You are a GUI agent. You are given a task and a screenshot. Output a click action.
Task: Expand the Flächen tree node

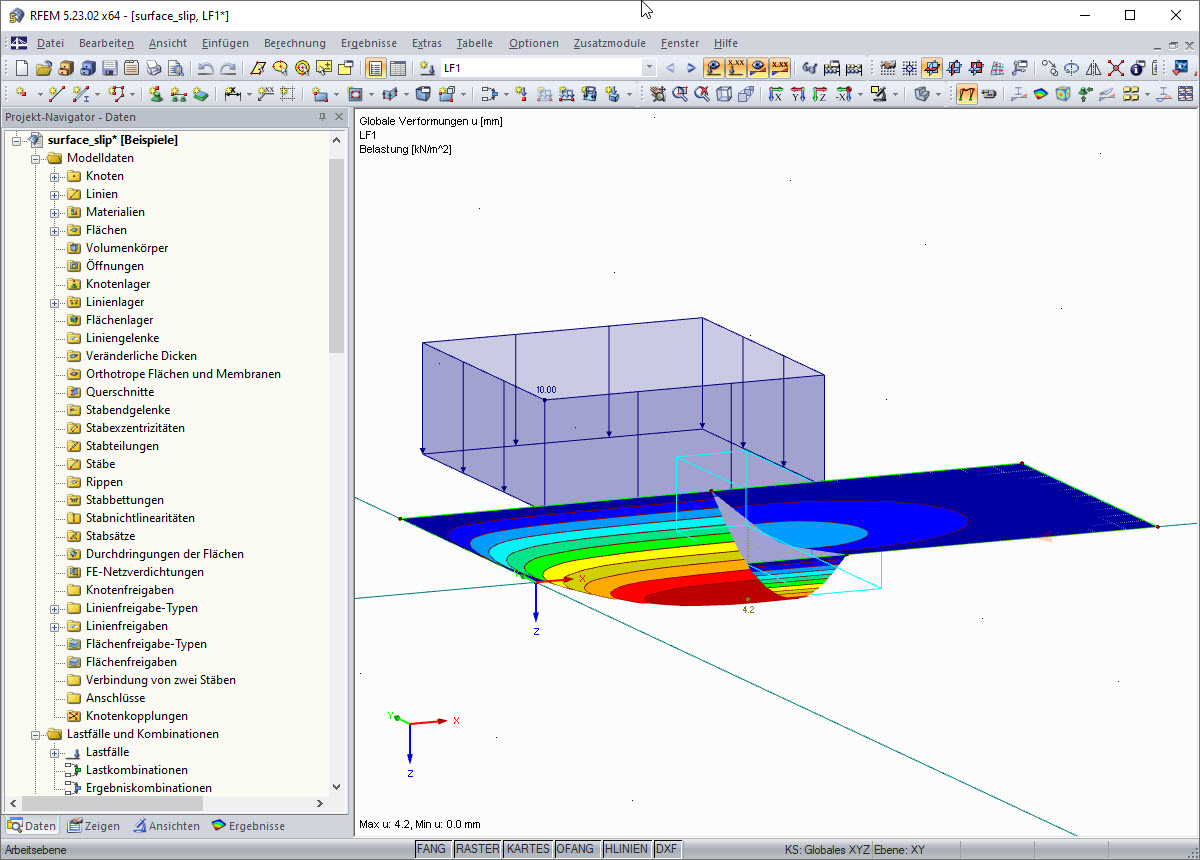point(55,230)
